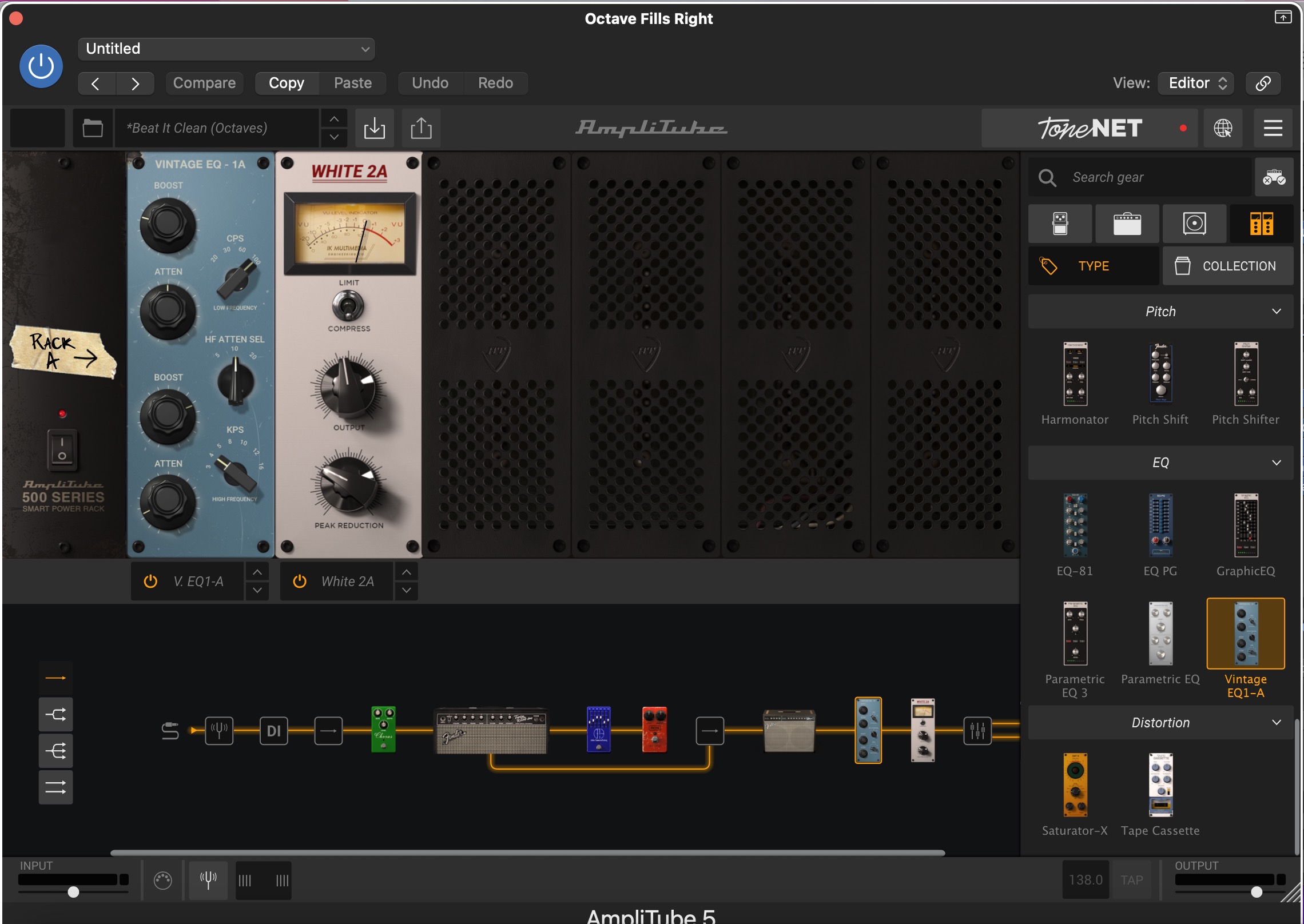Screen dimensions: 1304x924
Task: Select the three-way split routing icon third in list
Action: tap(55, 751)
